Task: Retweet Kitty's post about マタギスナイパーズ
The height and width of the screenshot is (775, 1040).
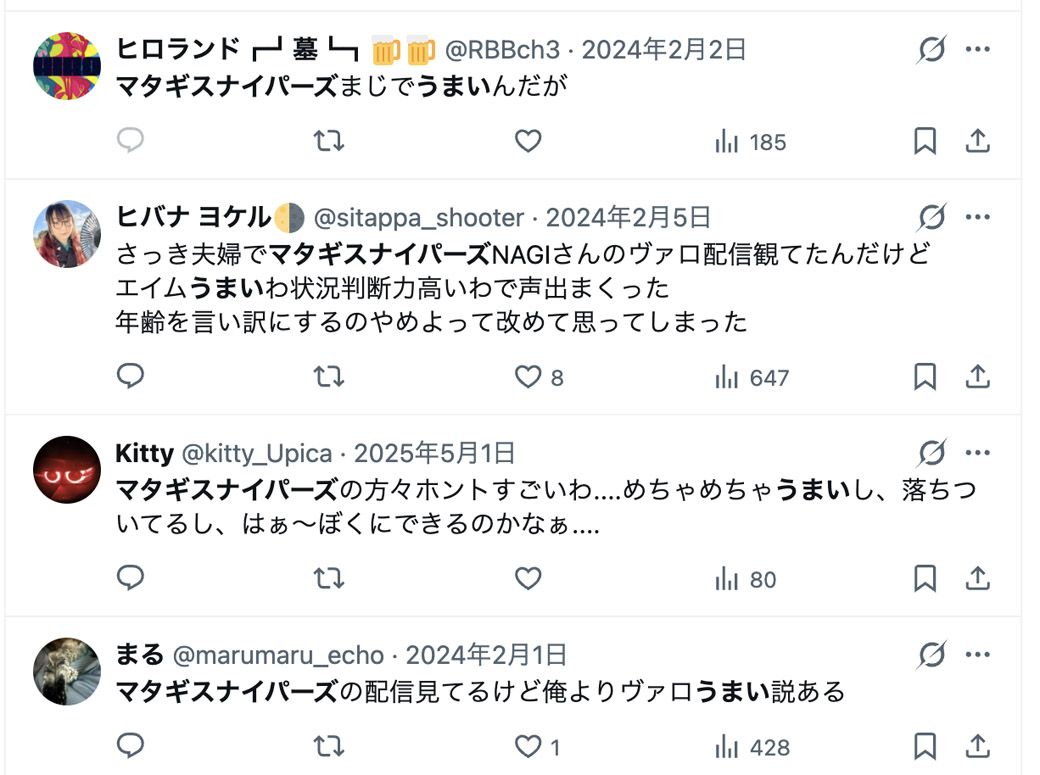Action: pyautogui.click(x=326, y=578)
